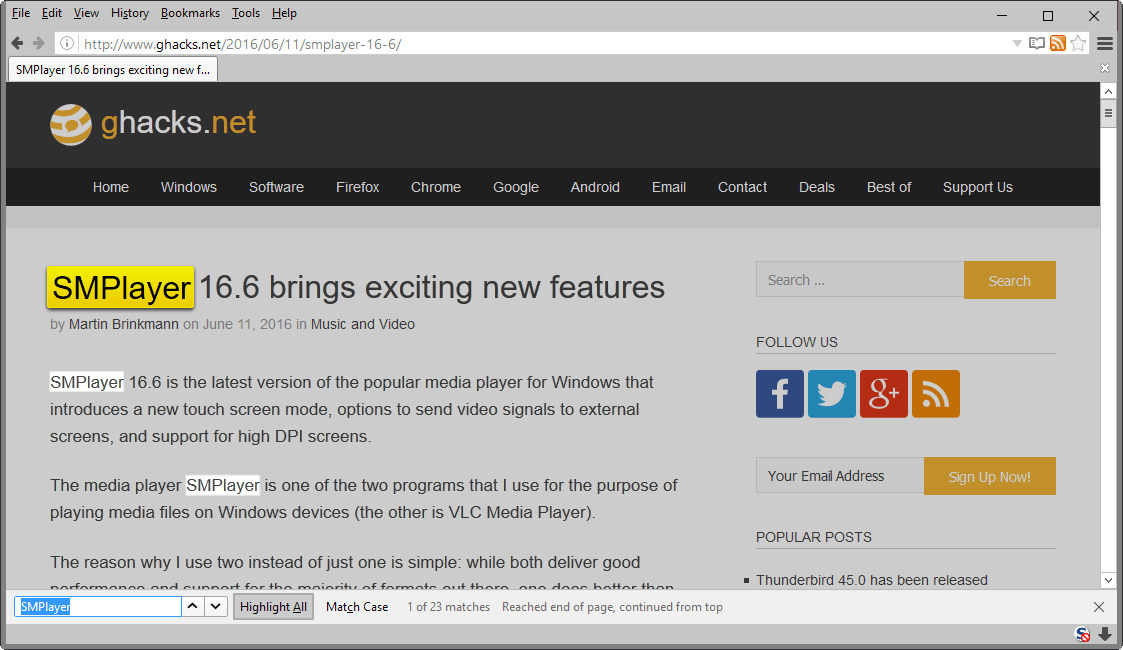Open the History menu

[130, 13]
